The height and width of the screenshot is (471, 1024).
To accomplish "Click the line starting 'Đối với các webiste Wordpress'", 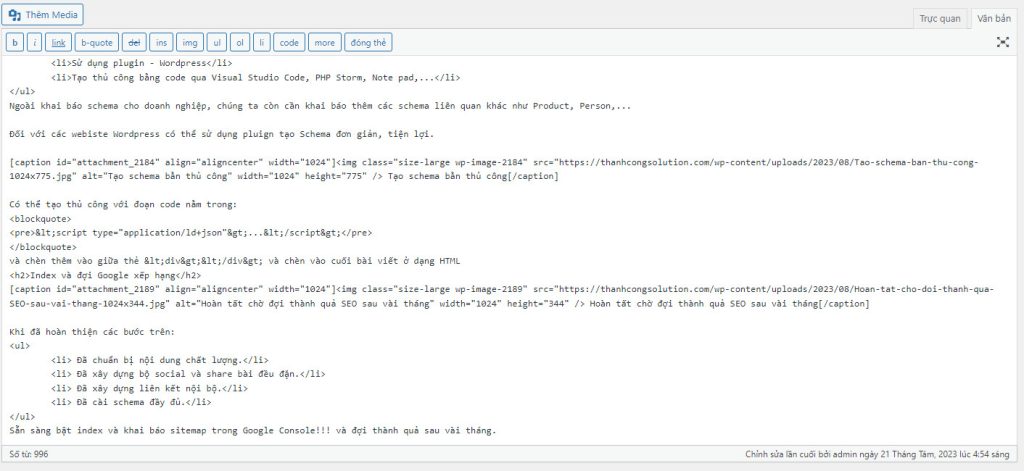I will pyautogui.click(x=221, y=134).
